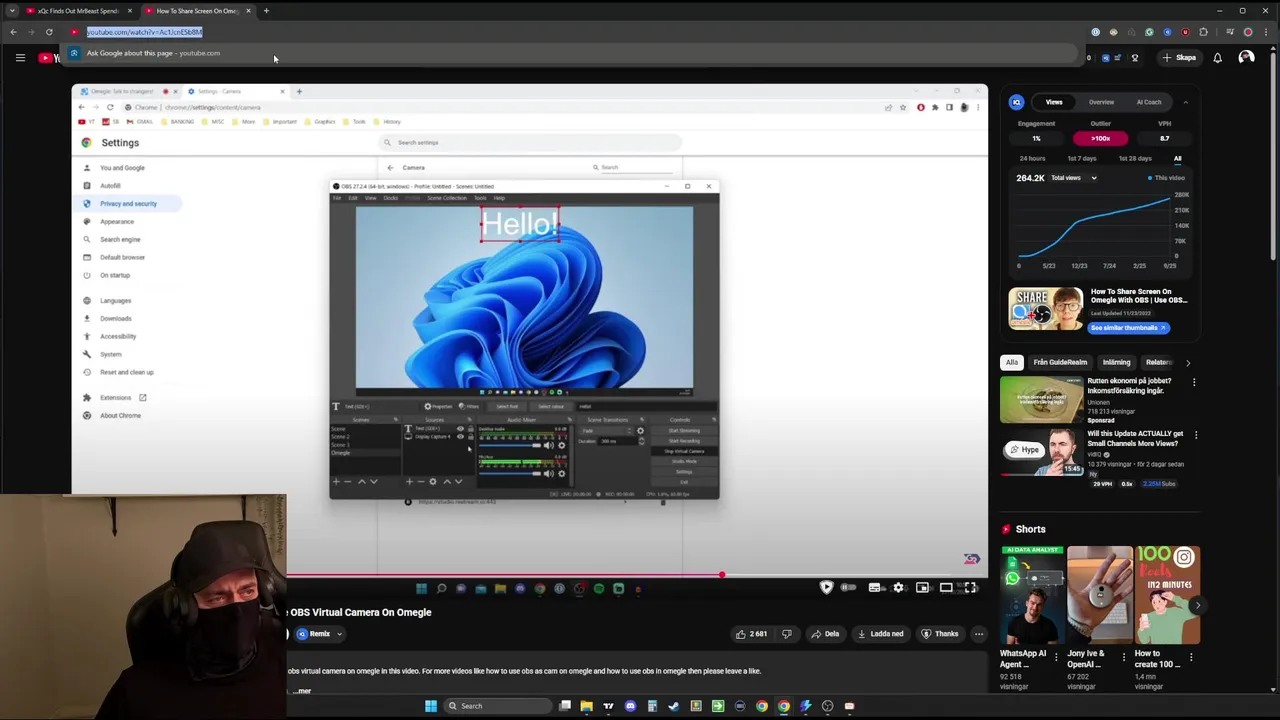Select the 1st 28 days time range
The height and width of the screenshot is (720, 1280).
pyautogui.click(x=1135, y=159)
